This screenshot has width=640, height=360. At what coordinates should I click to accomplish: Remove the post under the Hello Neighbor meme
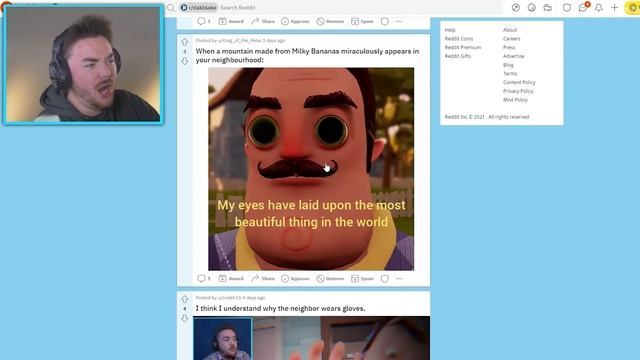(x=330, y=278)
